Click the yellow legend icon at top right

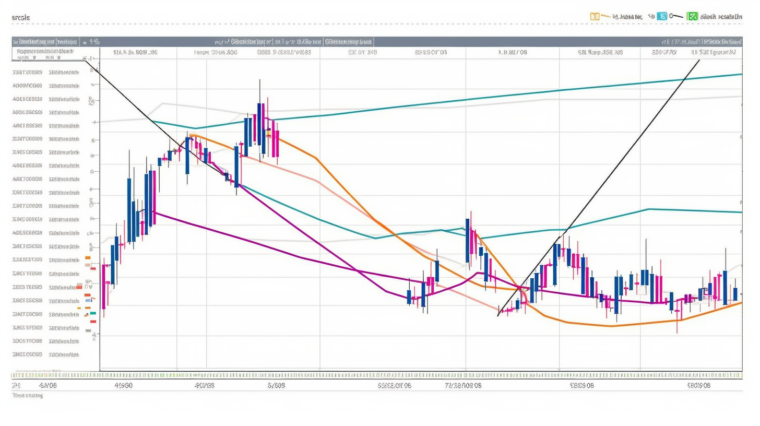(x=594, y=17)
